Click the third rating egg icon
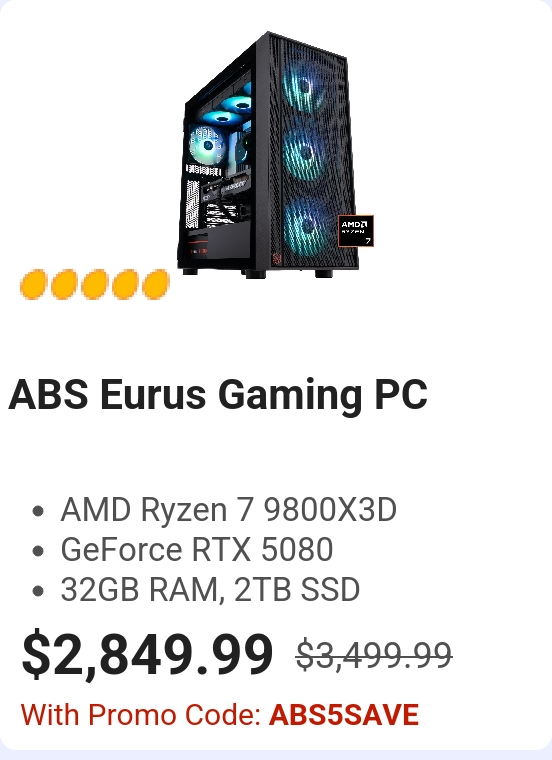Image resolution: width=552 pixels, height=760 pixels. [95, 285]
